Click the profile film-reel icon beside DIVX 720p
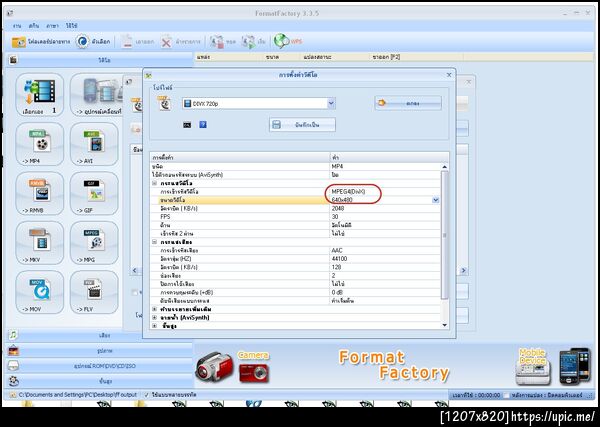This screenshot has width=600, height=427. (165, 103)
